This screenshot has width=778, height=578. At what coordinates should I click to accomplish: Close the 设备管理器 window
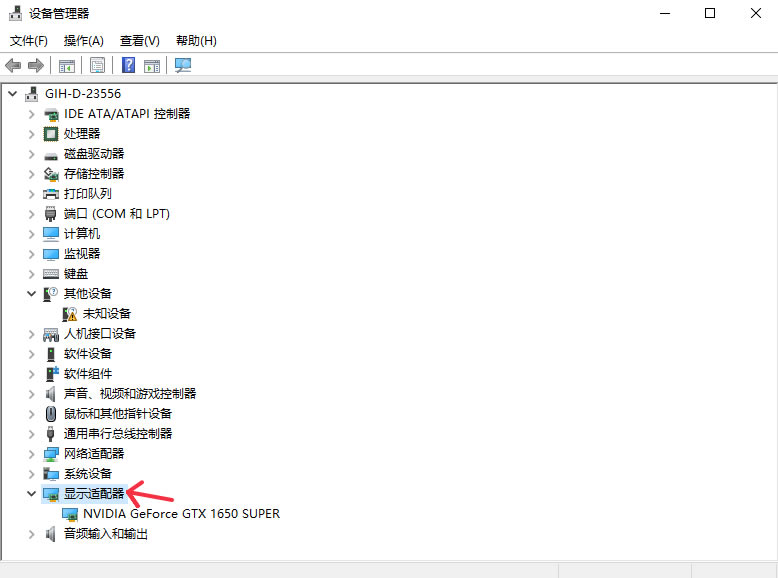coord(756,13)
